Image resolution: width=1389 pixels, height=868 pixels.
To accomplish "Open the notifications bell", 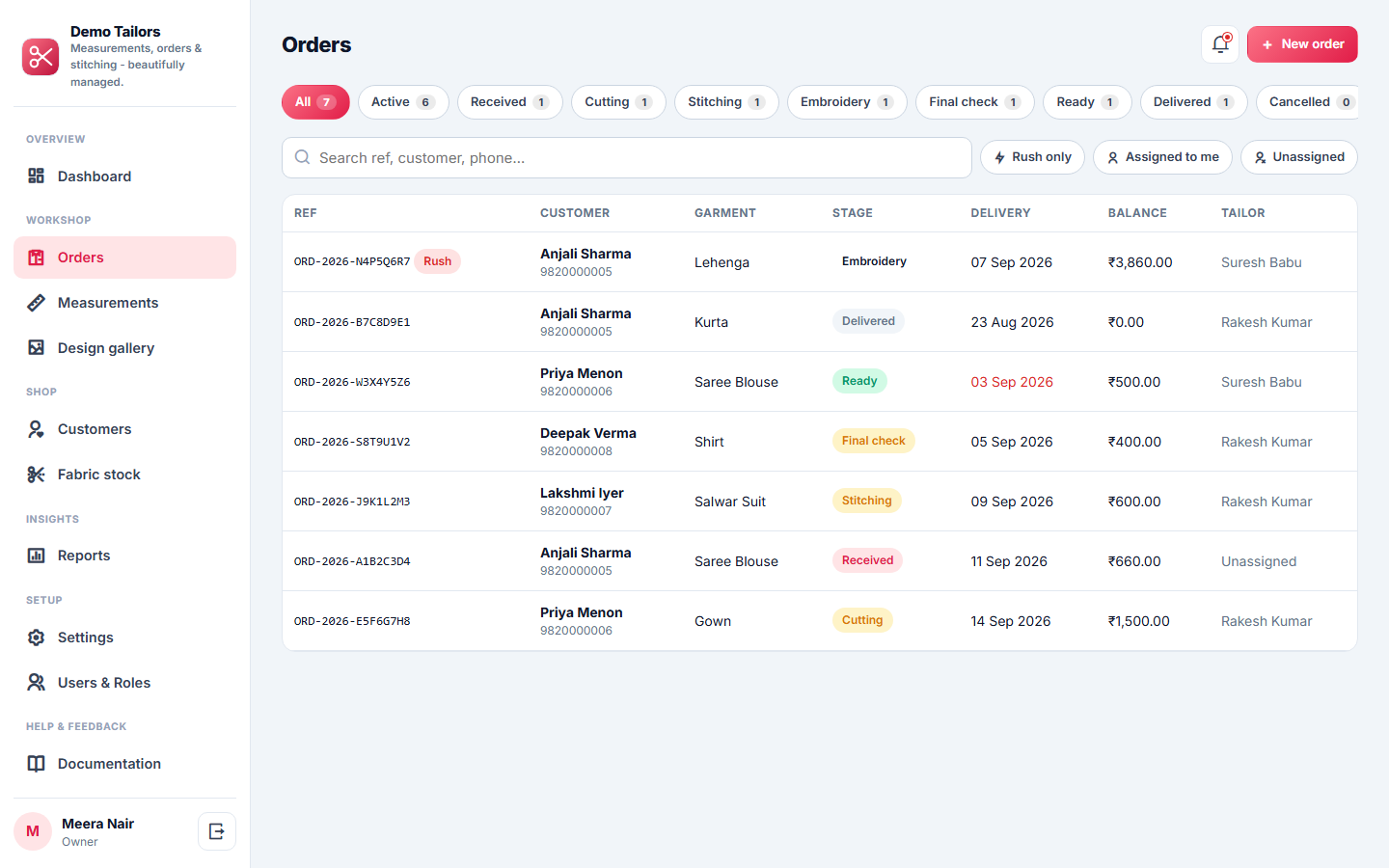I will pyautogui.click(x=1220, y=44).
